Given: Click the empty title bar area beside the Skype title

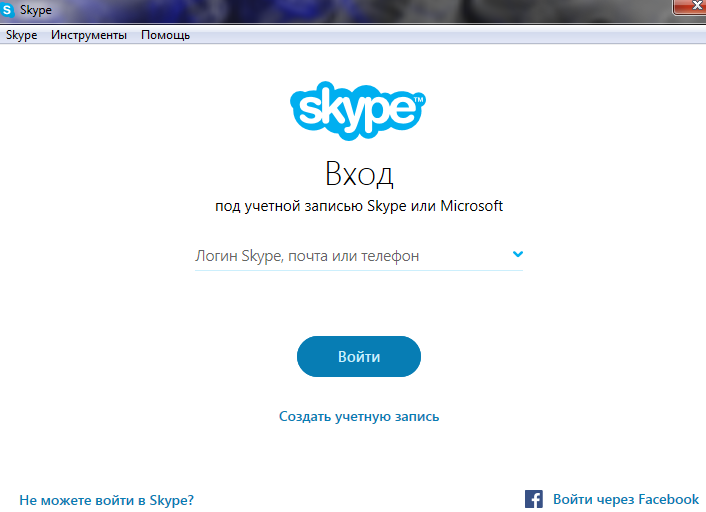Looking at the screenshot, I should pos(300,10).
